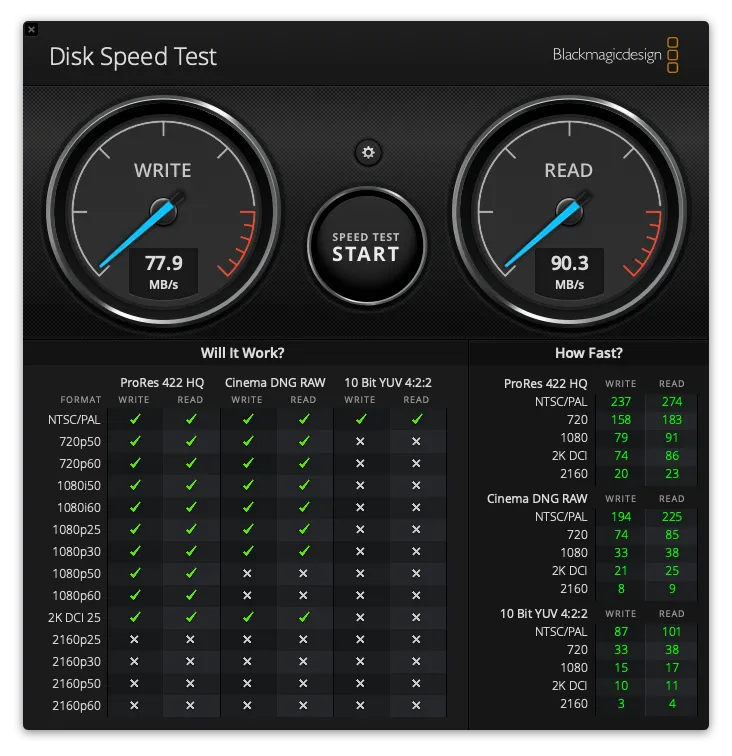The image size is (732, 756).
Task: Select the 77.9 MB/s write speed readout
Action: click(x=163, y=271)
